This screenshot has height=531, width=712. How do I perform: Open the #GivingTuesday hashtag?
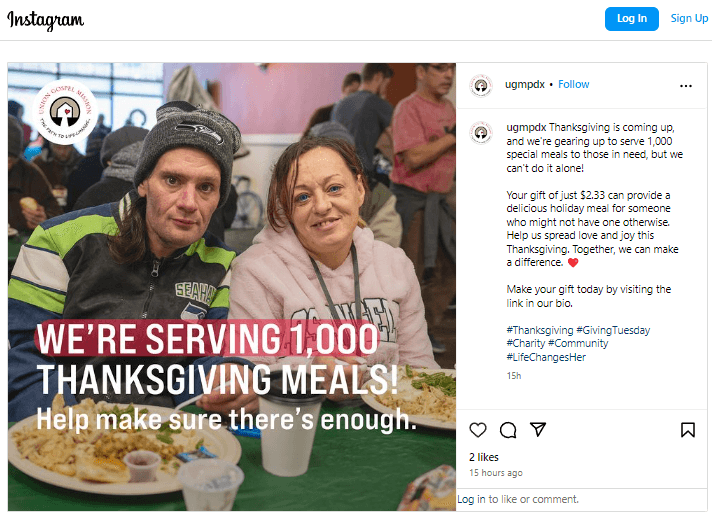pyautogui.click(x=613, y=330)
